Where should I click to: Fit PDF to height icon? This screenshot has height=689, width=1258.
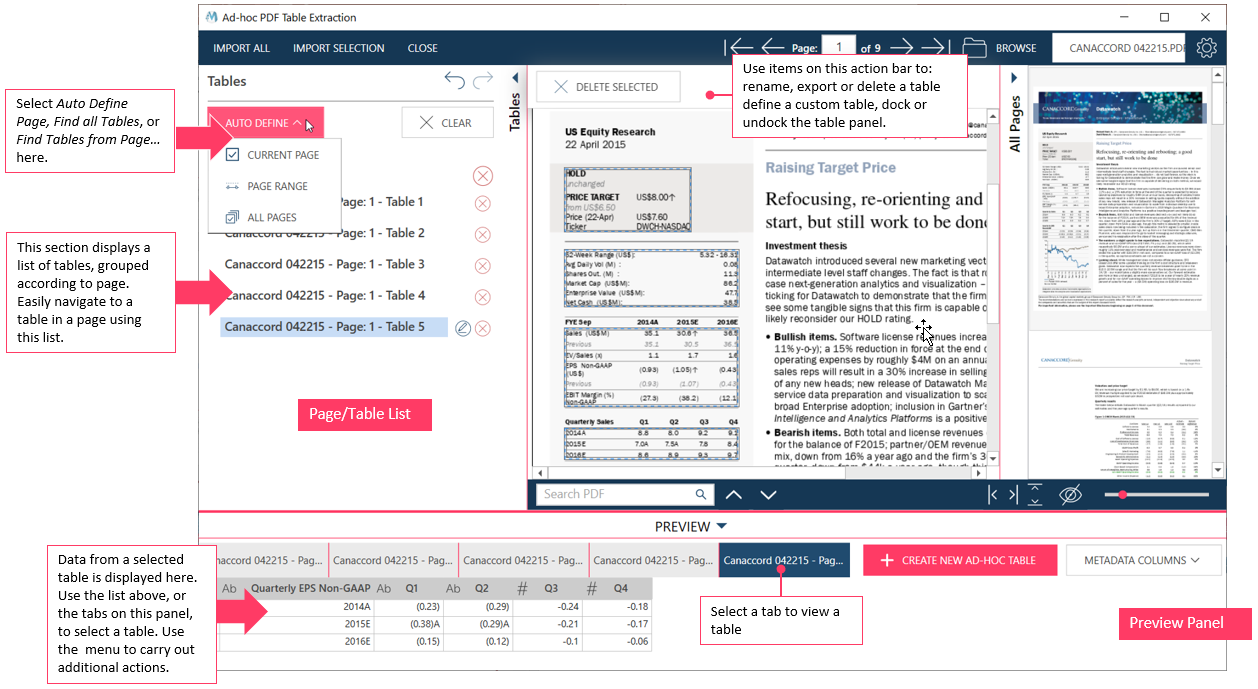(1035, 494)
